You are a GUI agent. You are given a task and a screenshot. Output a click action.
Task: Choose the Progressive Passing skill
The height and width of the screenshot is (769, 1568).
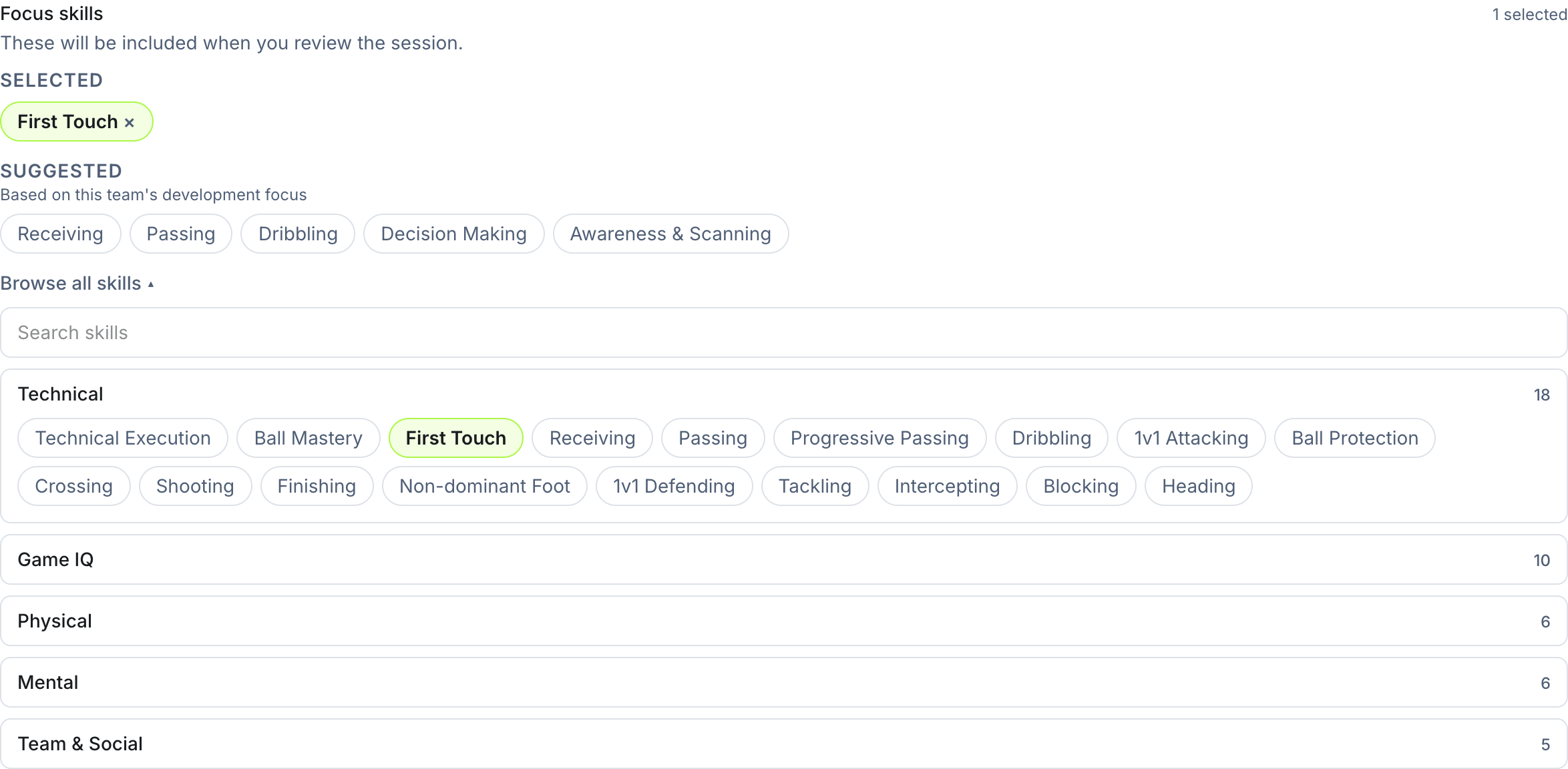click(880, 438)
